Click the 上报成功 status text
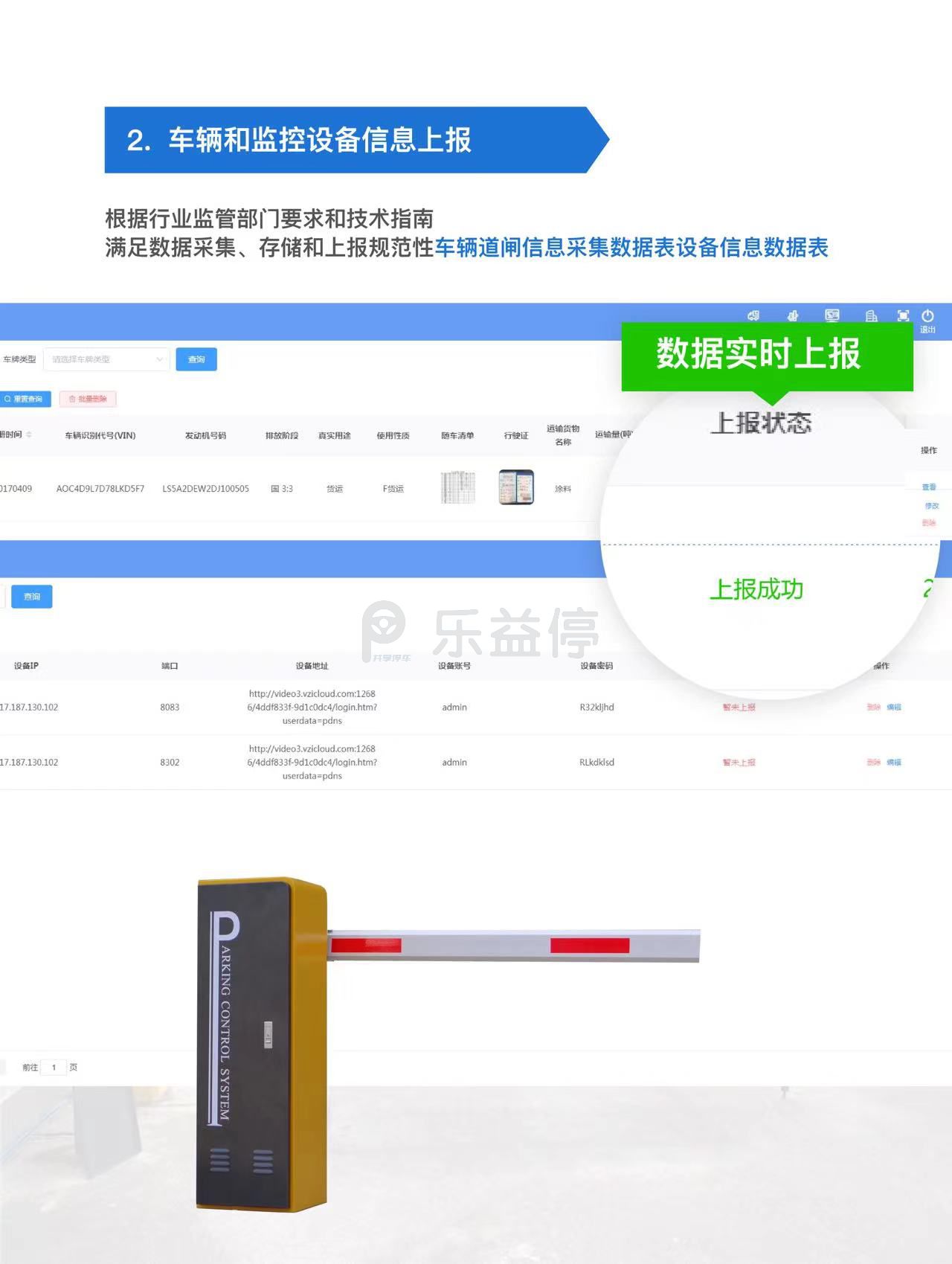 tap(756, 589)
